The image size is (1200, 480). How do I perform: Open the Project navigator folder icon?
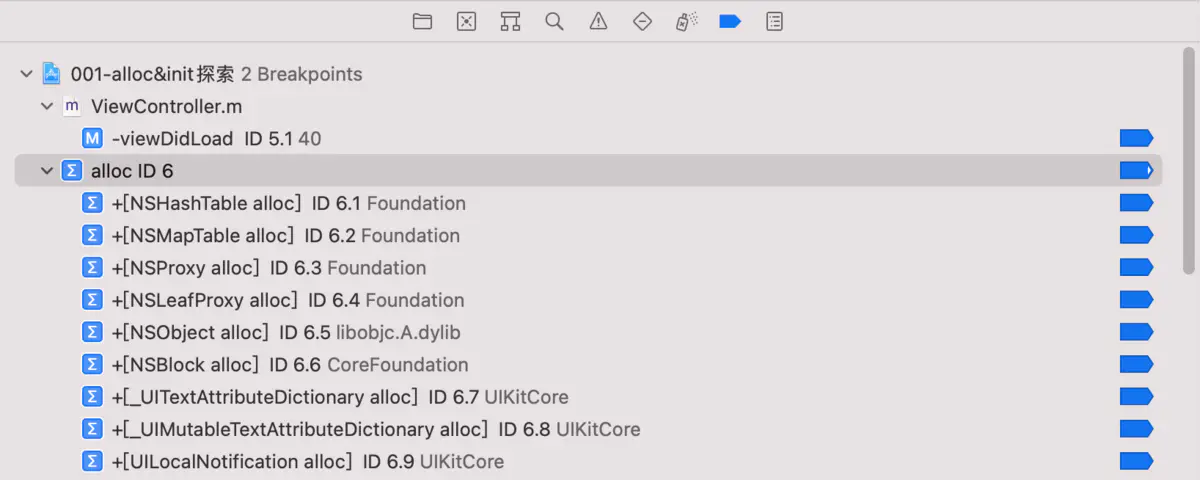point(423,21)
